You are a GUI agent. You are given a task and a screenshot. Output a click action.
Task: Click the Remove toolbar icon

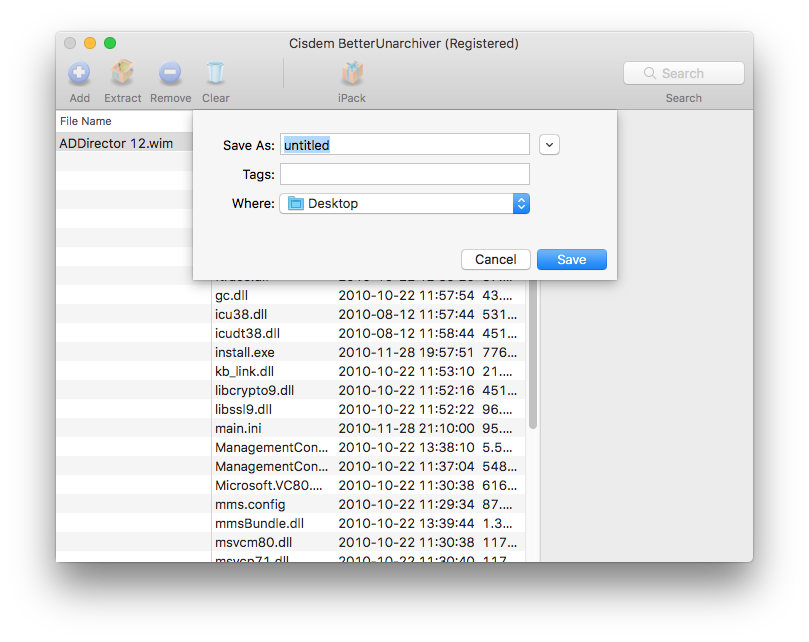click(170, 72)
